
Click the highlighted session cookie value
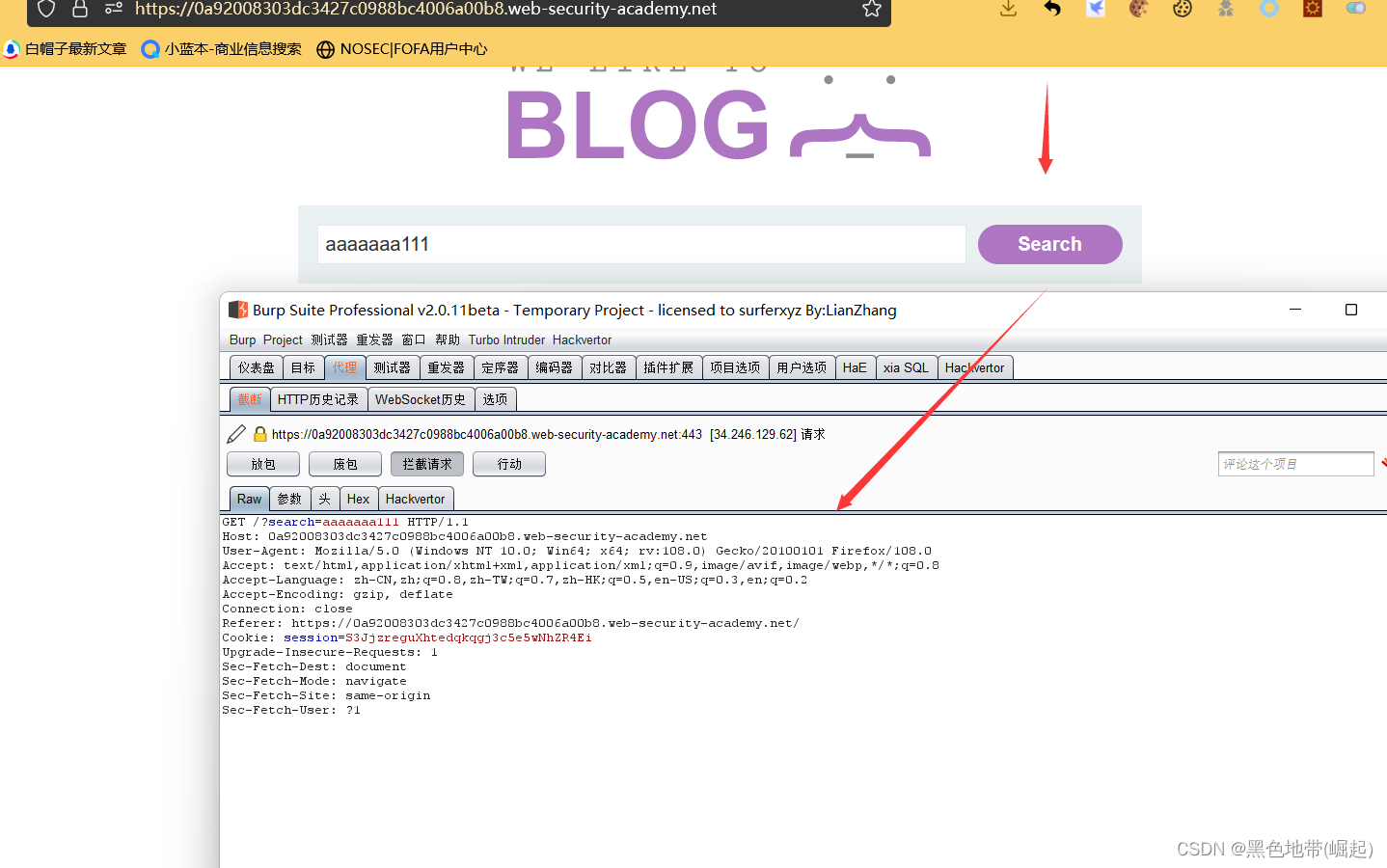[x=468, y=637]
